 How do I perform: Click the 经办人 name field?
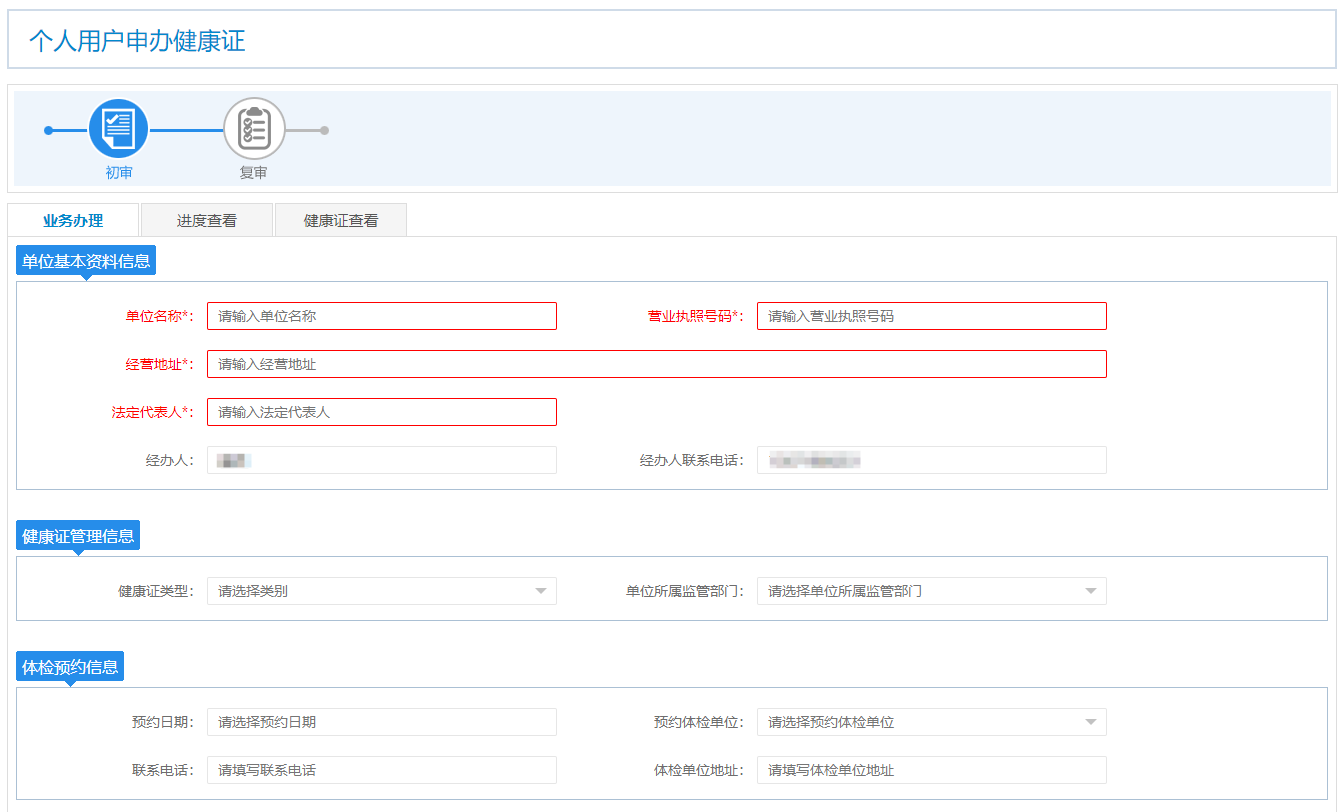point(381,460)
